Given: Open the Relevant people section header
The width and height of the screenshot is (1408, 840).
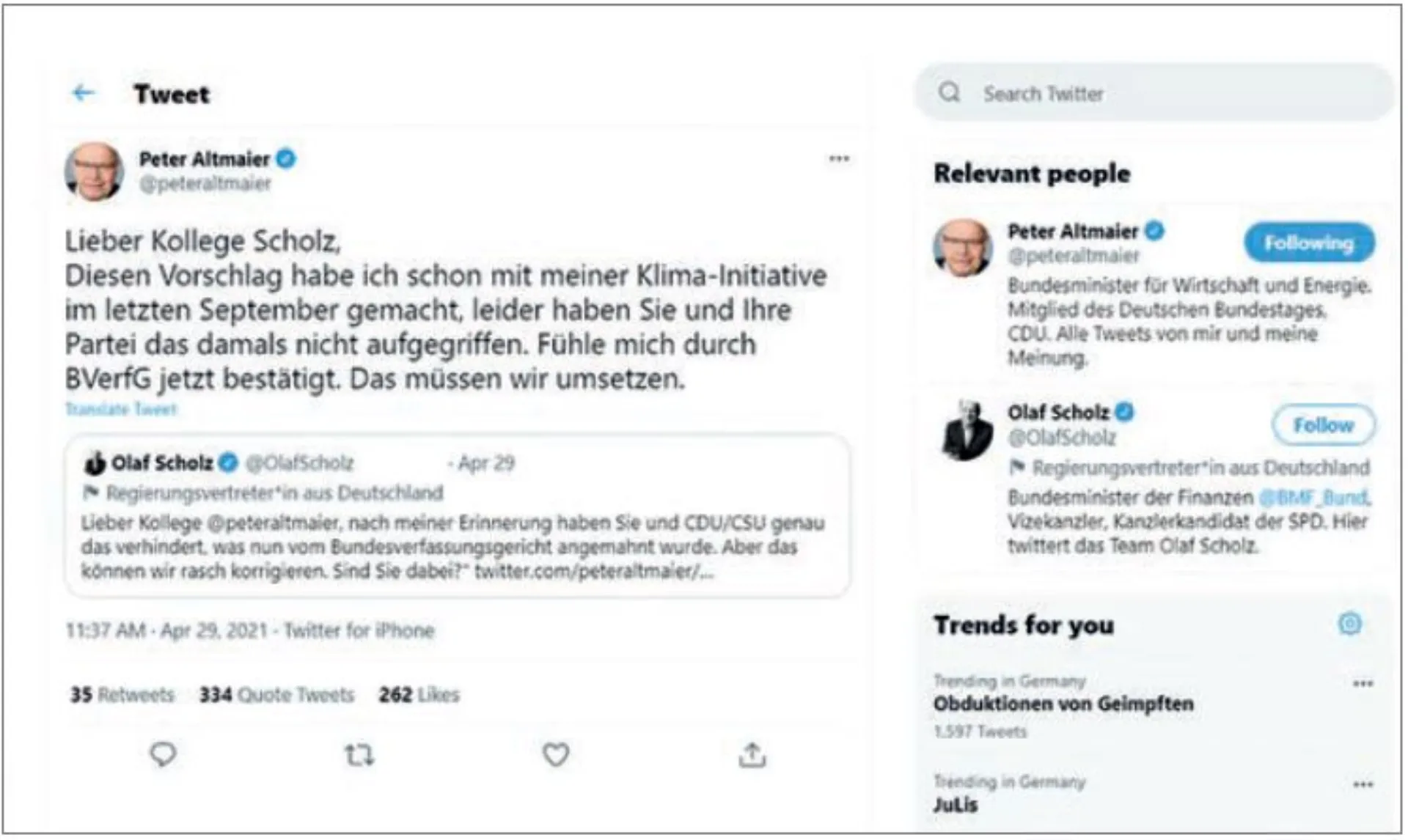Looking at the screenshot, I should (x=1031, y=174).
